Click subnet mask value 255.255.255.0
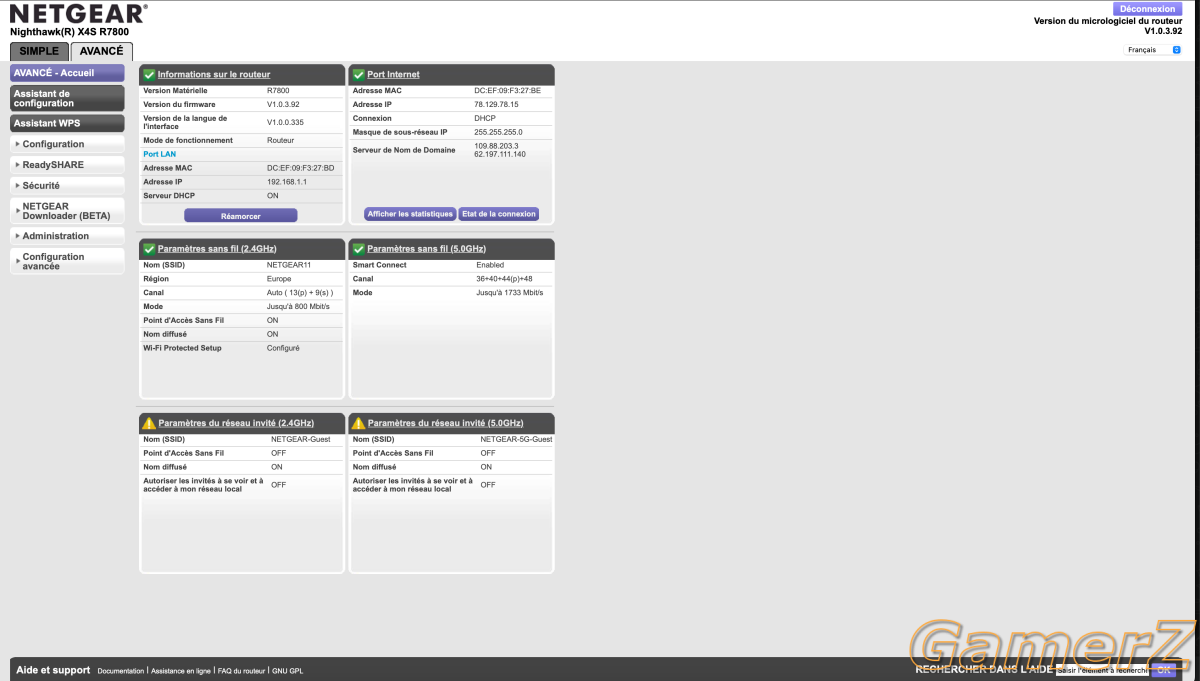The height and width of the screenshot is (681, 1200). click(498, 132)
